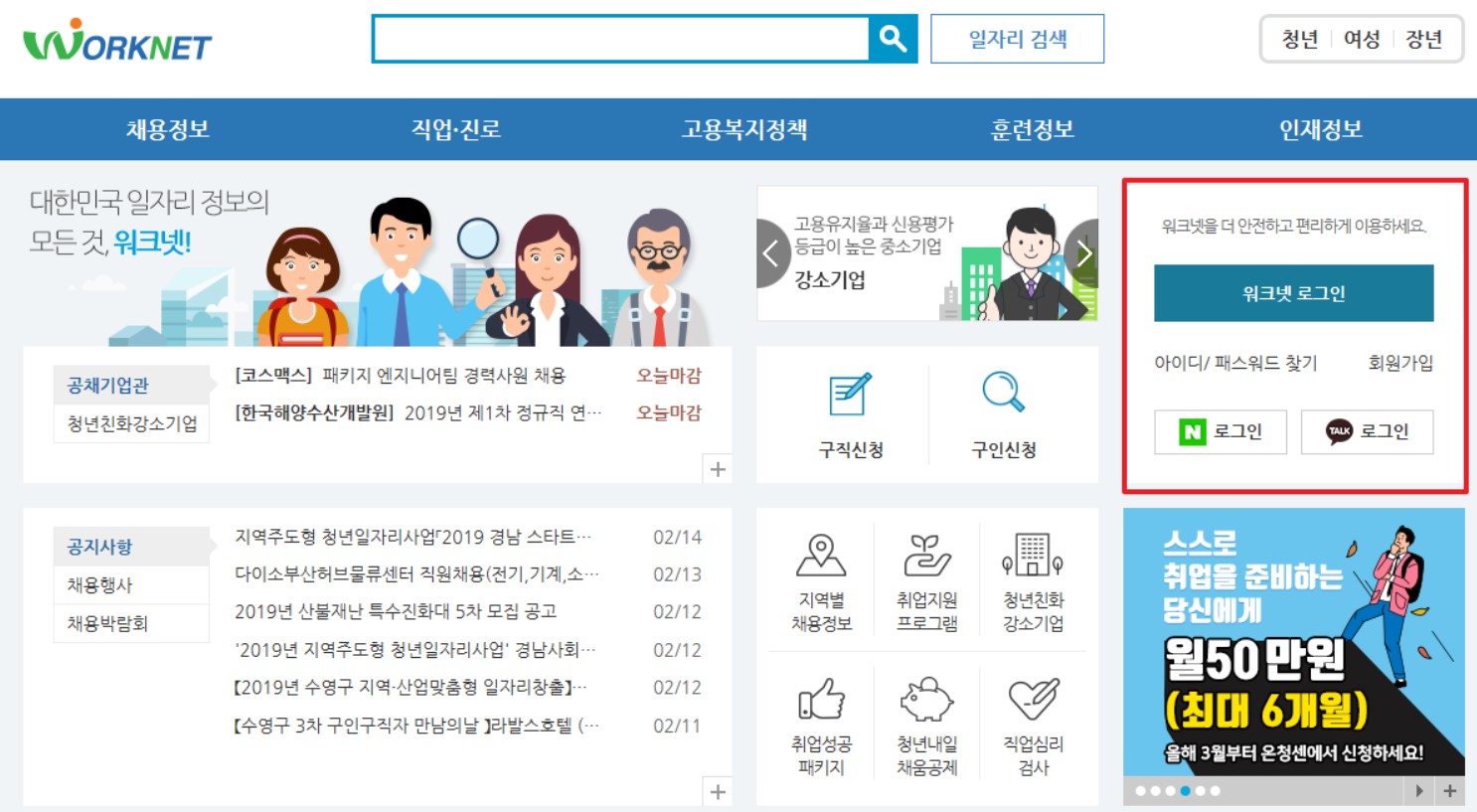Open the 코스맥스 패키지 엔지니어팀 job posting
Image resolution: width=1477 pixels, height=812 pixels.
pos(401,376)
